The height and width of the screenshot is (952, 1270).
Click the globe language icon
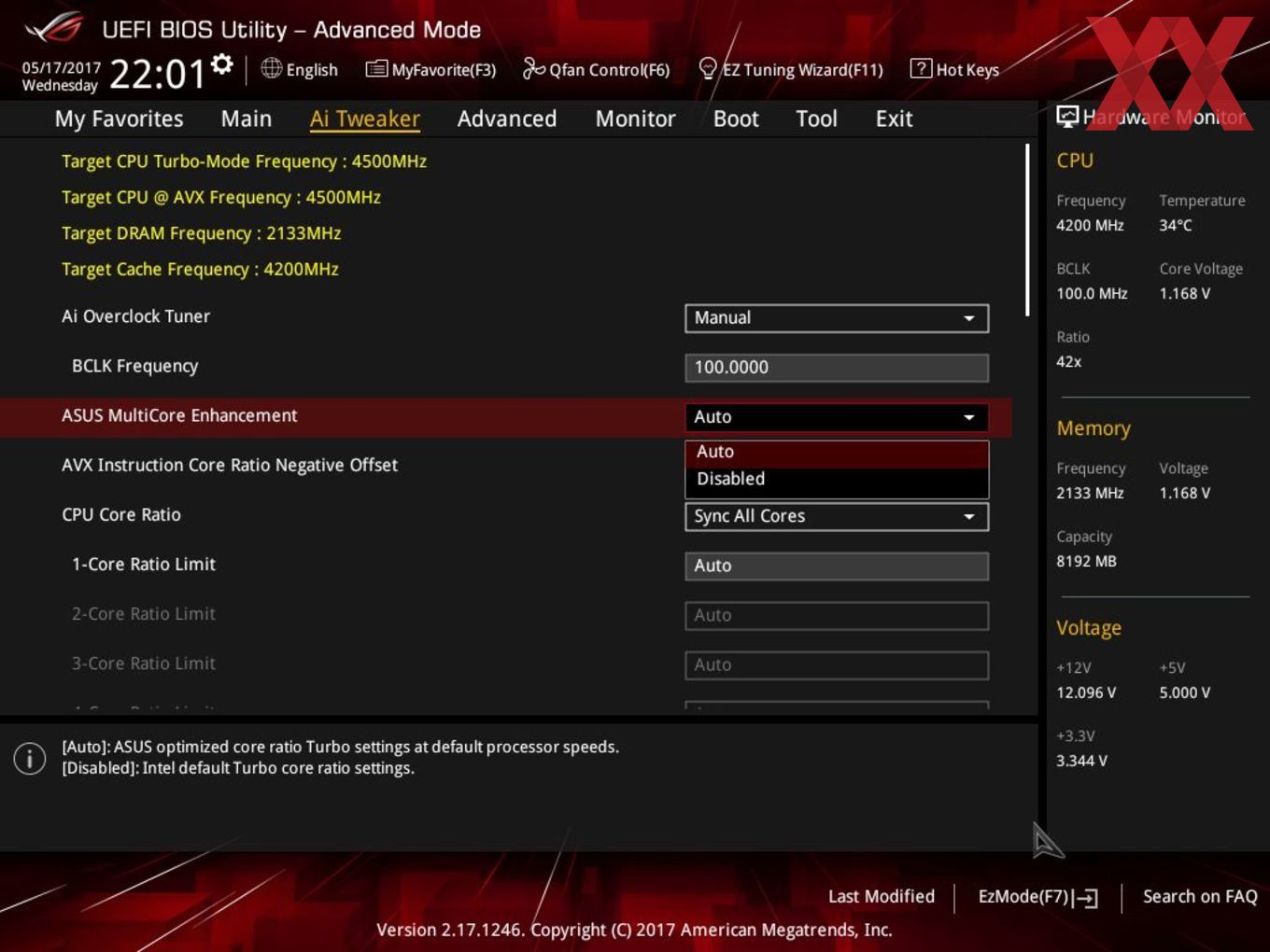pos(271,68)
